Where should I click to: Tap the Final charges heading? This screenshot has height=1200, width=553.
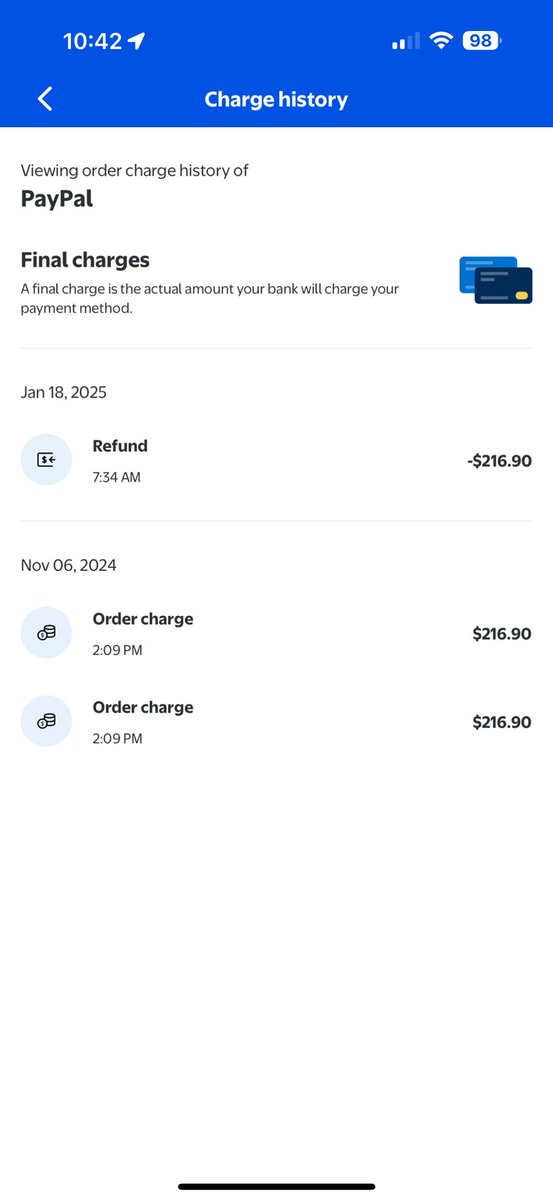coord(85,260)
